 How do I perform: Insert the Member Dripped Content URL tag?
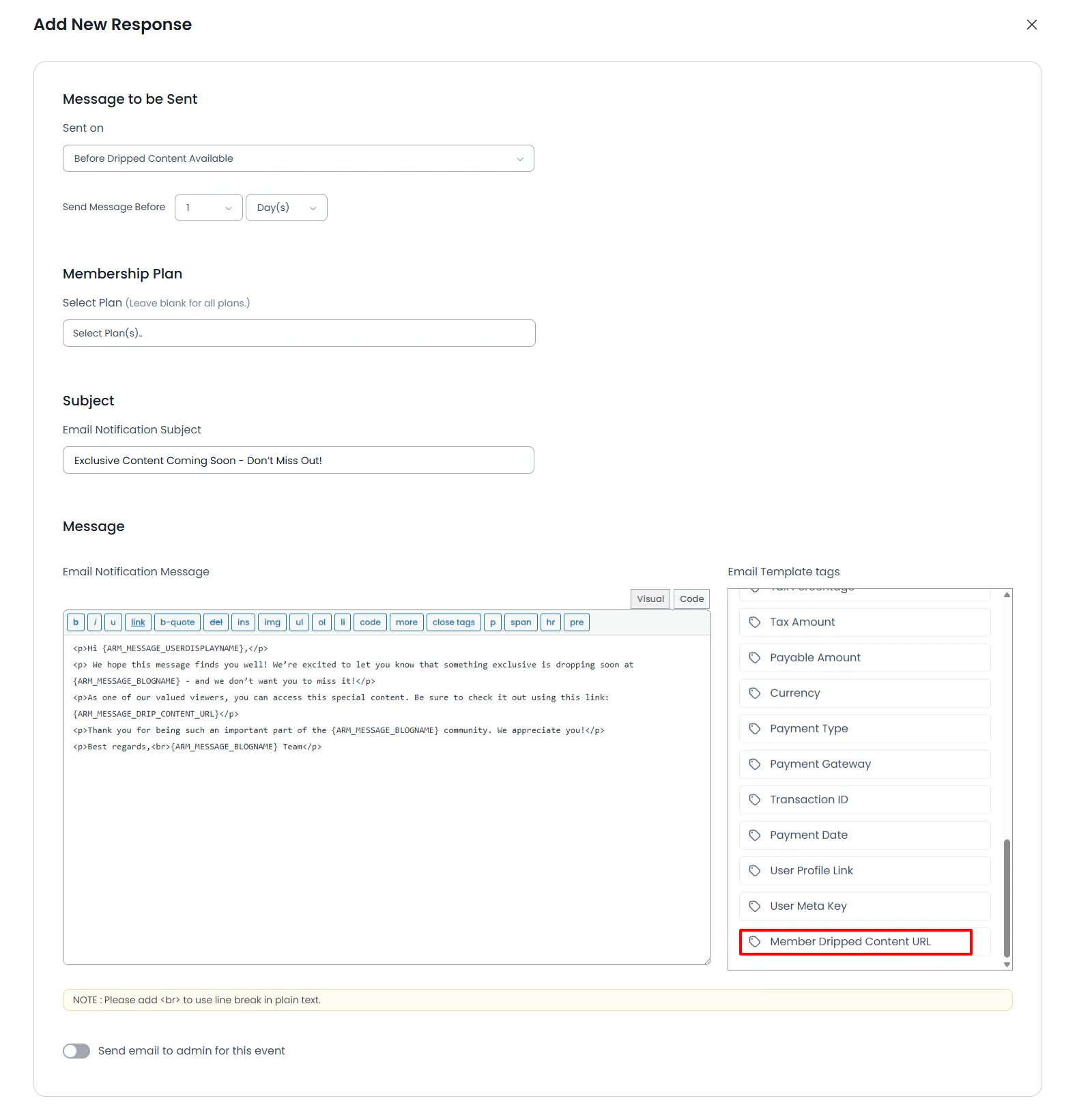(855, 941)
